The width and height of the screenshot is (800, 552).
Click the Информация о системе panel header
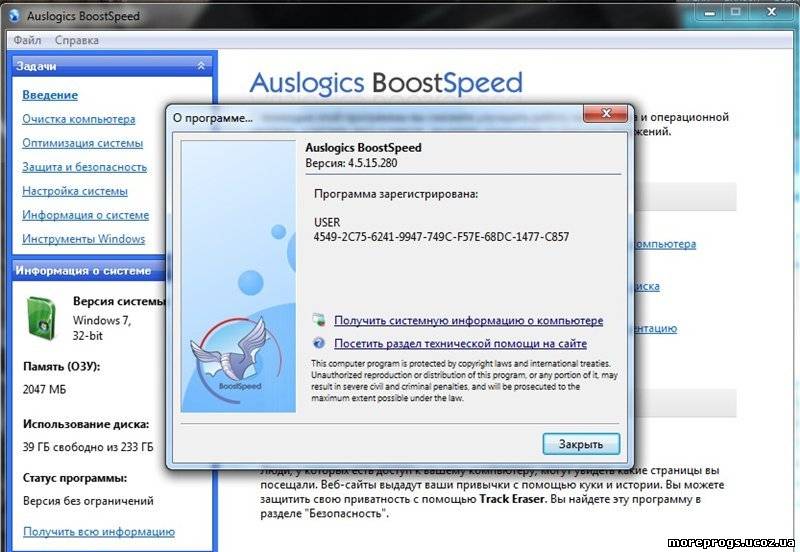pyautogui.click(x=89, y=270)
